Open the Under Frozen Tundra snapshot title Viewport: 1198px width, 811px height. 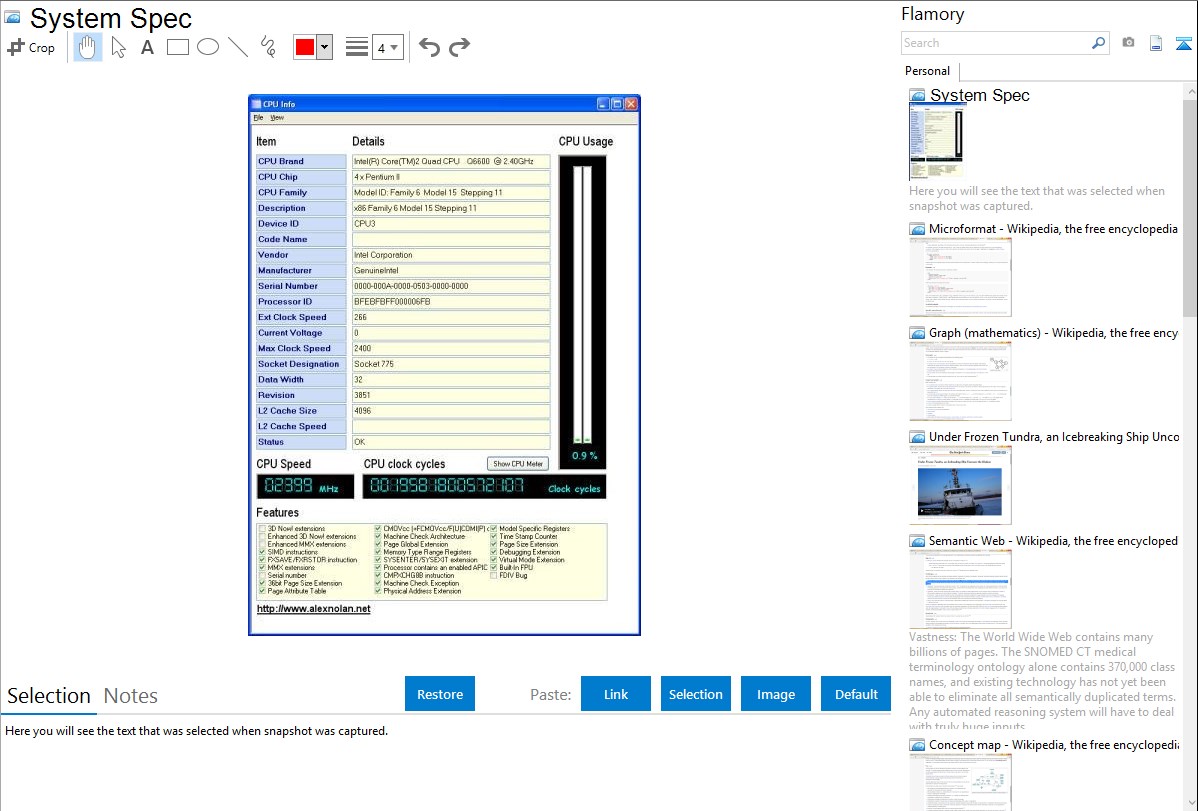(1054, 436)
